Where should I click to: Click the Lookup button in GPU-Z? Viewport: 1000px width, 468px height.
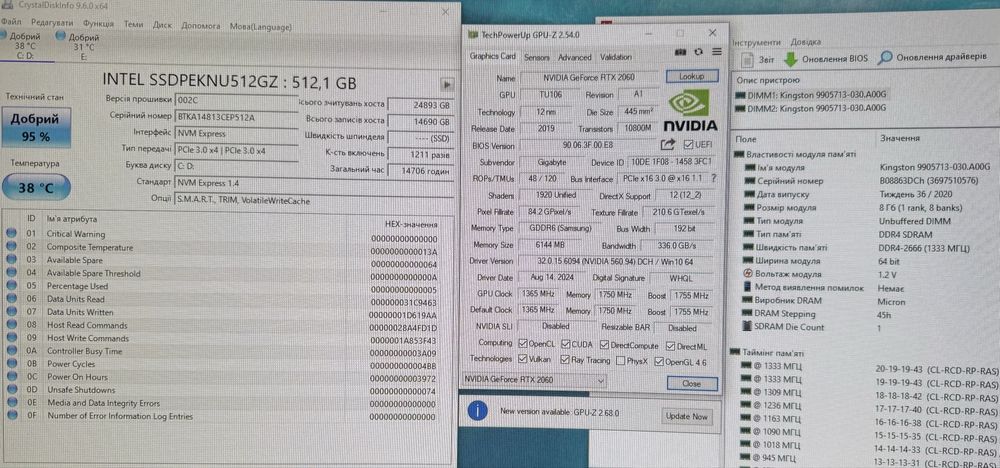click(x=691, y=76)
